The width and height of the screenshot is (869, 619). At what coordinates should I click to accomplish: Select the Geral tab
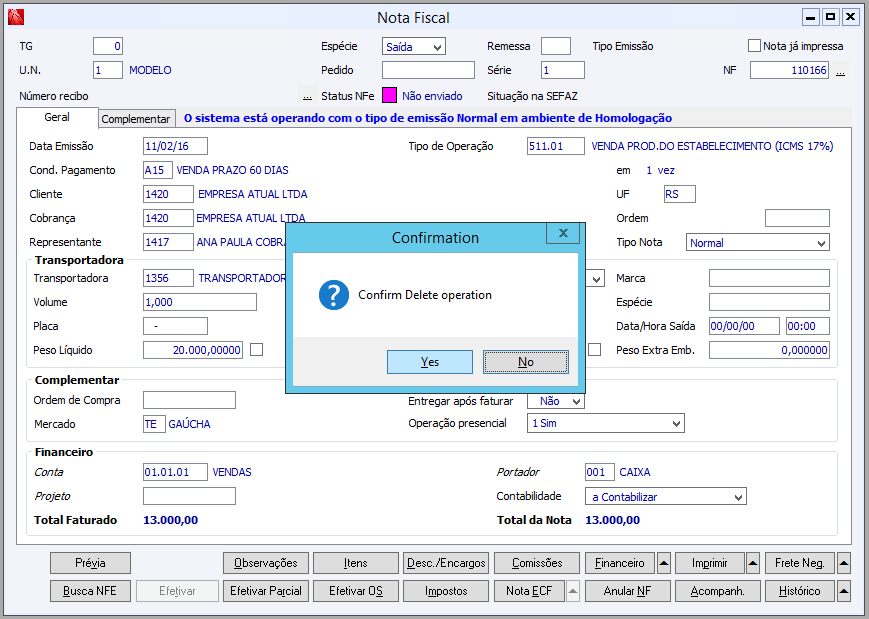click(57, 118)
